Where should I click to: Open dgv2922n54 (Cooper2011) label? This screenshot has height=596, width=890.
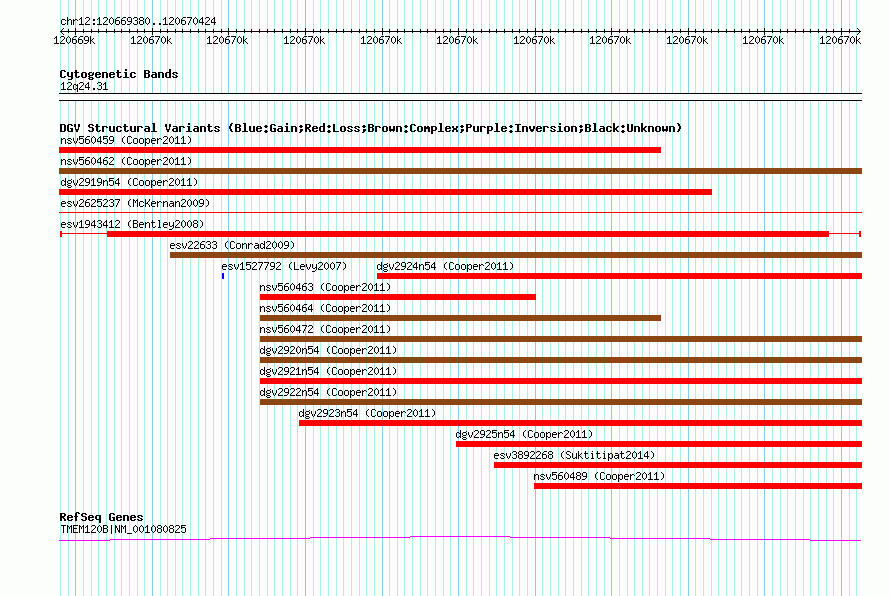[x=328, y=392]
